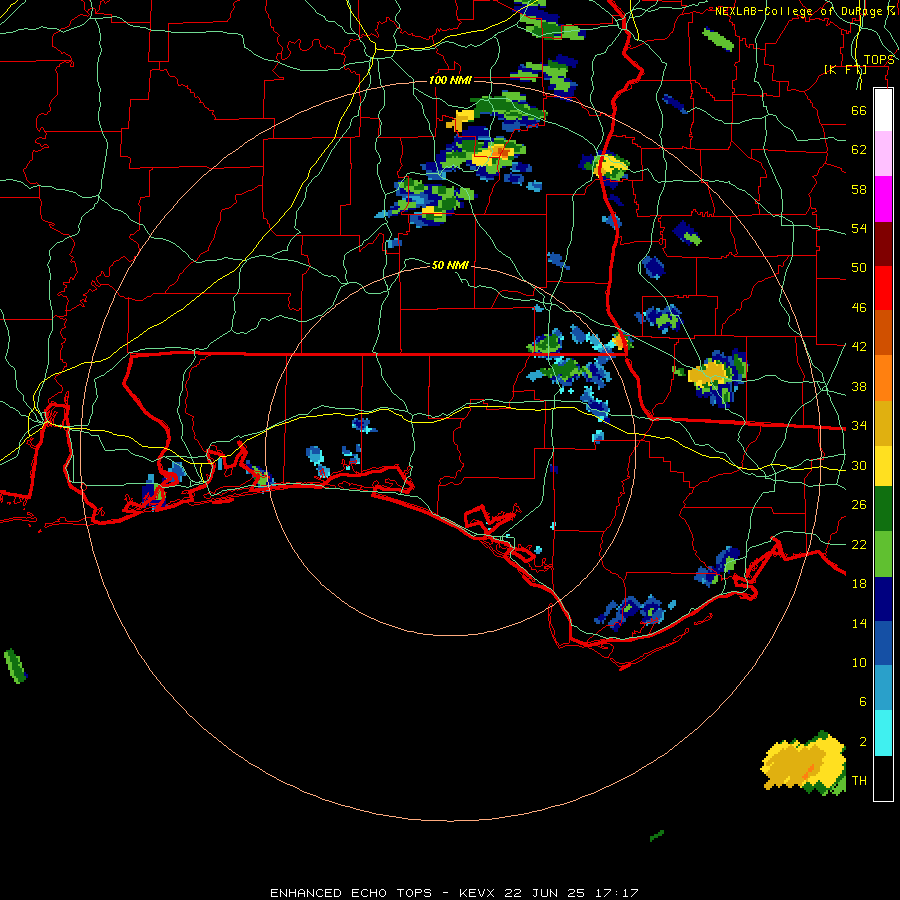Click the "NEXLAB-College of DuPage" credit text
The width and height of the screenshot is (900, 900).
click(798, 11)
